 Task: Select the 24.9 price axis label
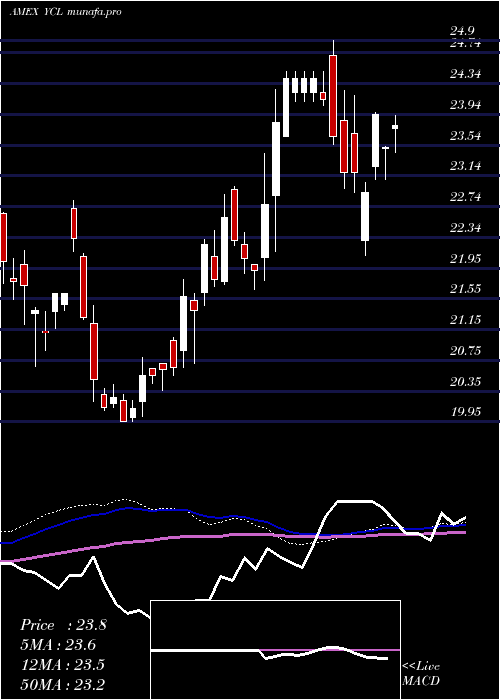(x=462, y=31)
